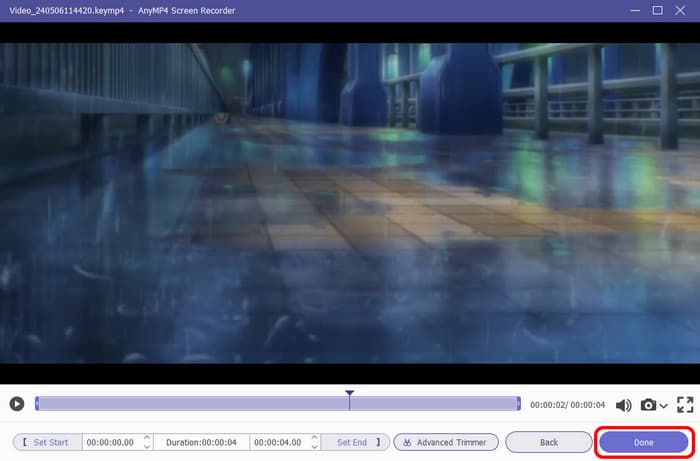Image resolution: width=700 pixels, height=461 pixels.
Task: Play the recorded video preview
Action: coord(17,404)
